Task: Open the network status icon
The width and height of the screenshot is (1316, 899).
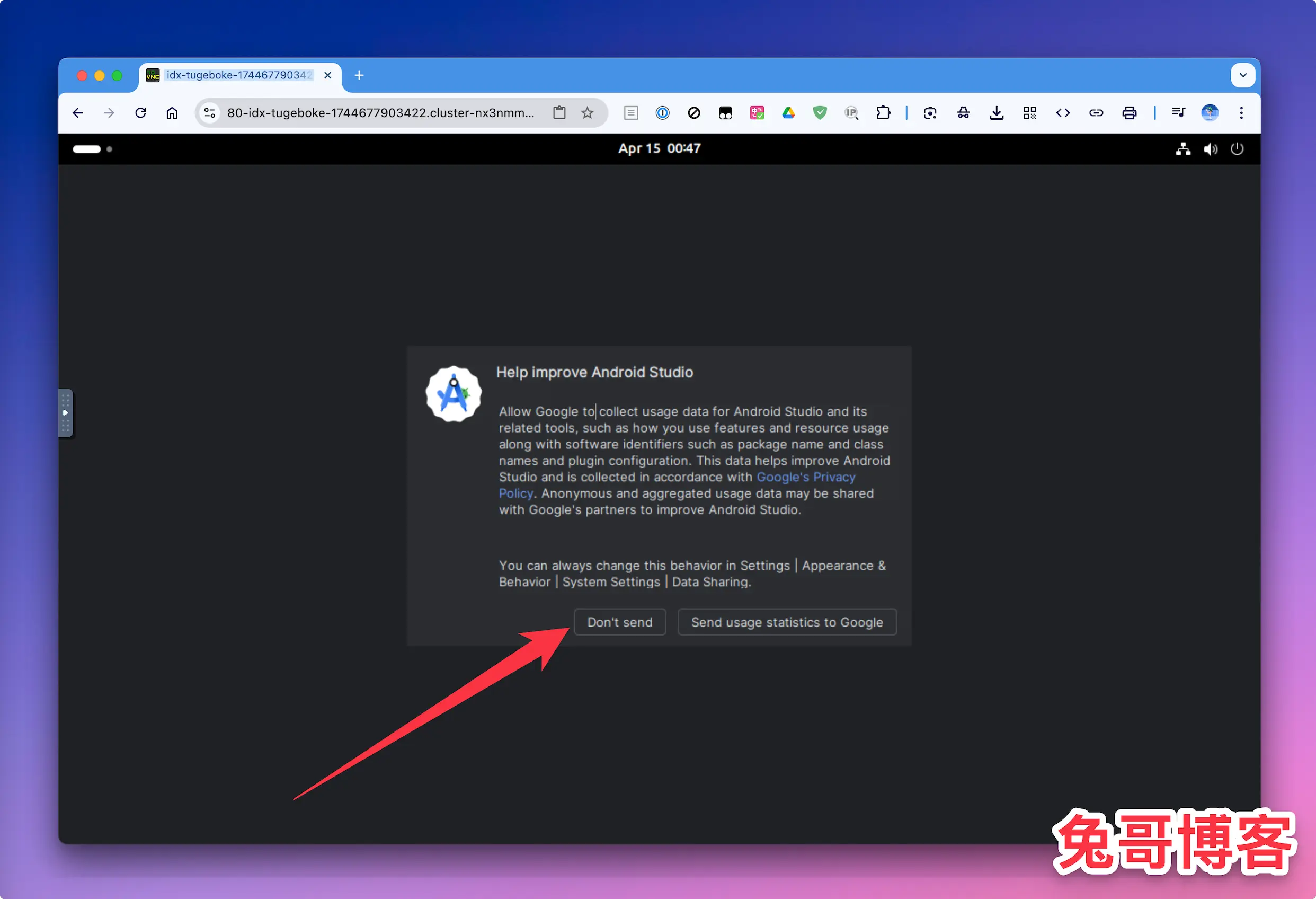Action: tap(1183, 149)
